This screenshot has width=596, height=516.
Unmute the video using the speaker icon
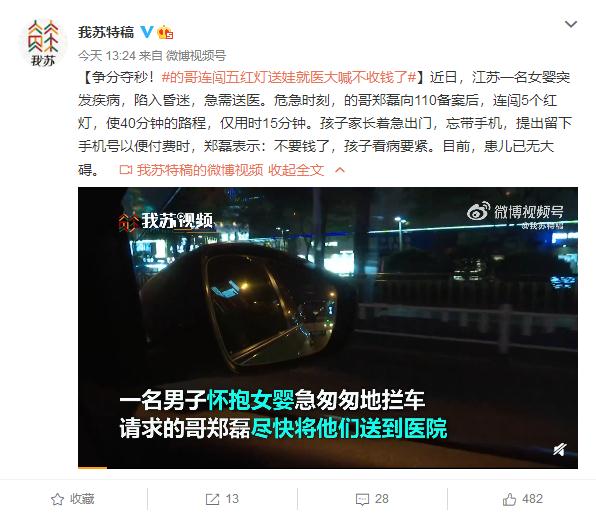[x=560, y=450]
